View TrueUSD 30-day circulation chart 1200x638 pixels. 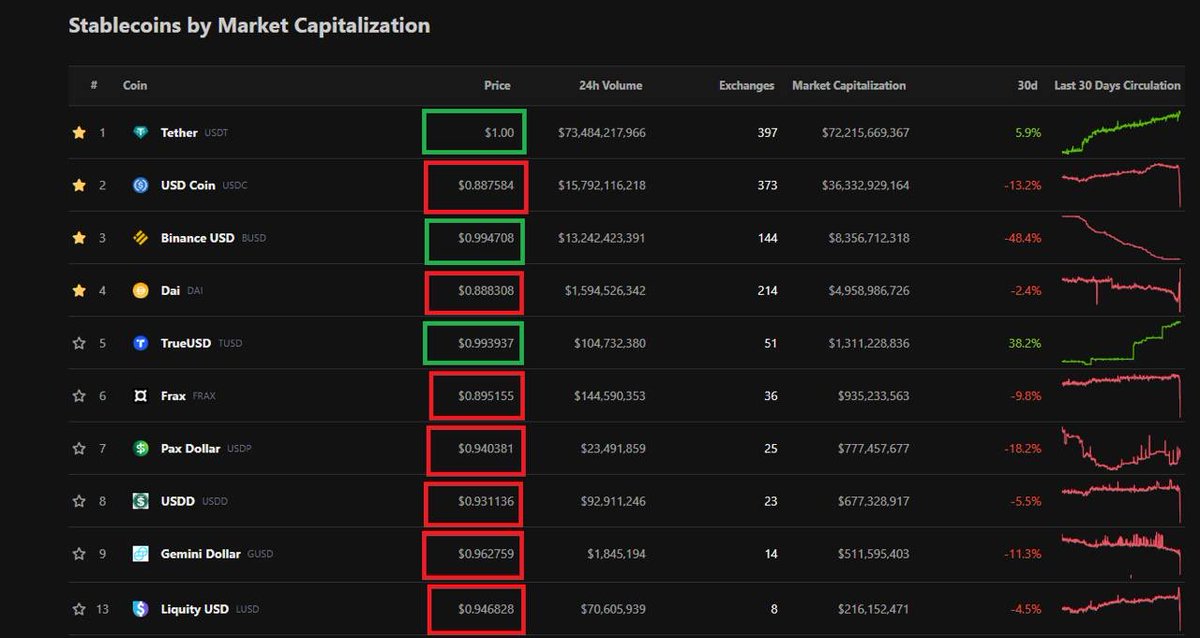(1121, 342)
